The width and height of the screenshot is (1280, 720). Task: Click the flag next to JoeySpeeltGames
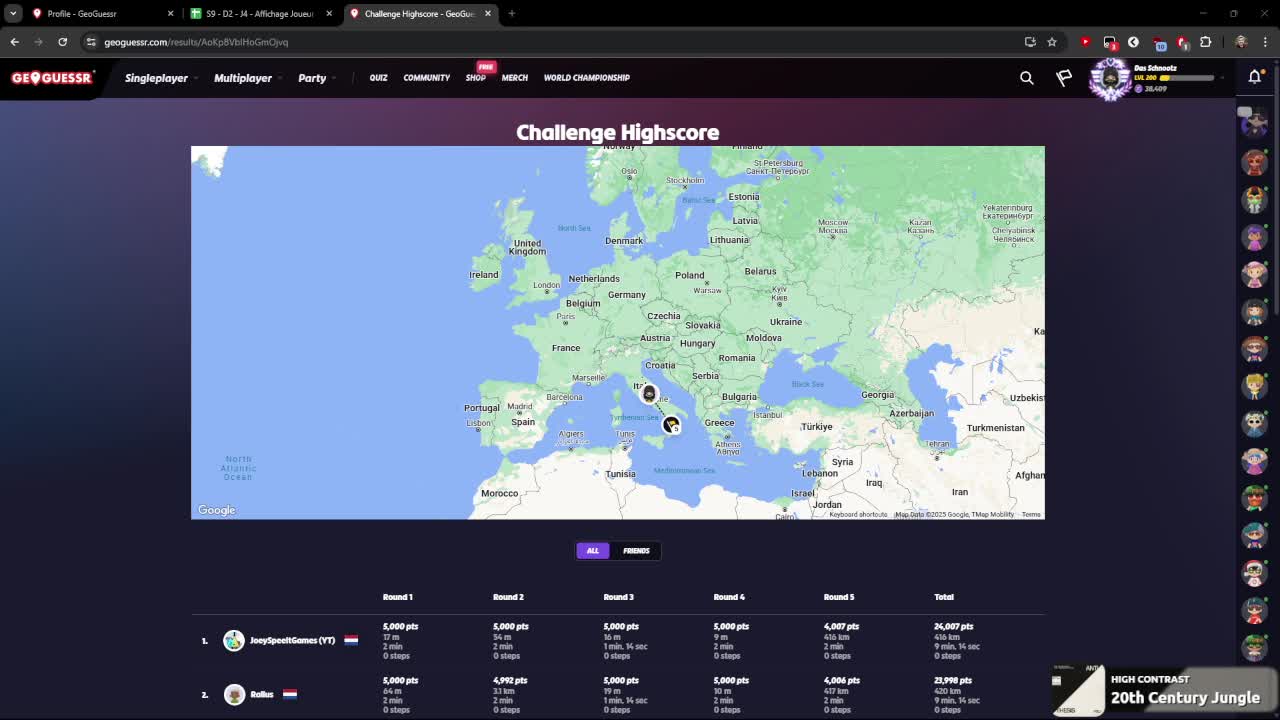[351, 640]
